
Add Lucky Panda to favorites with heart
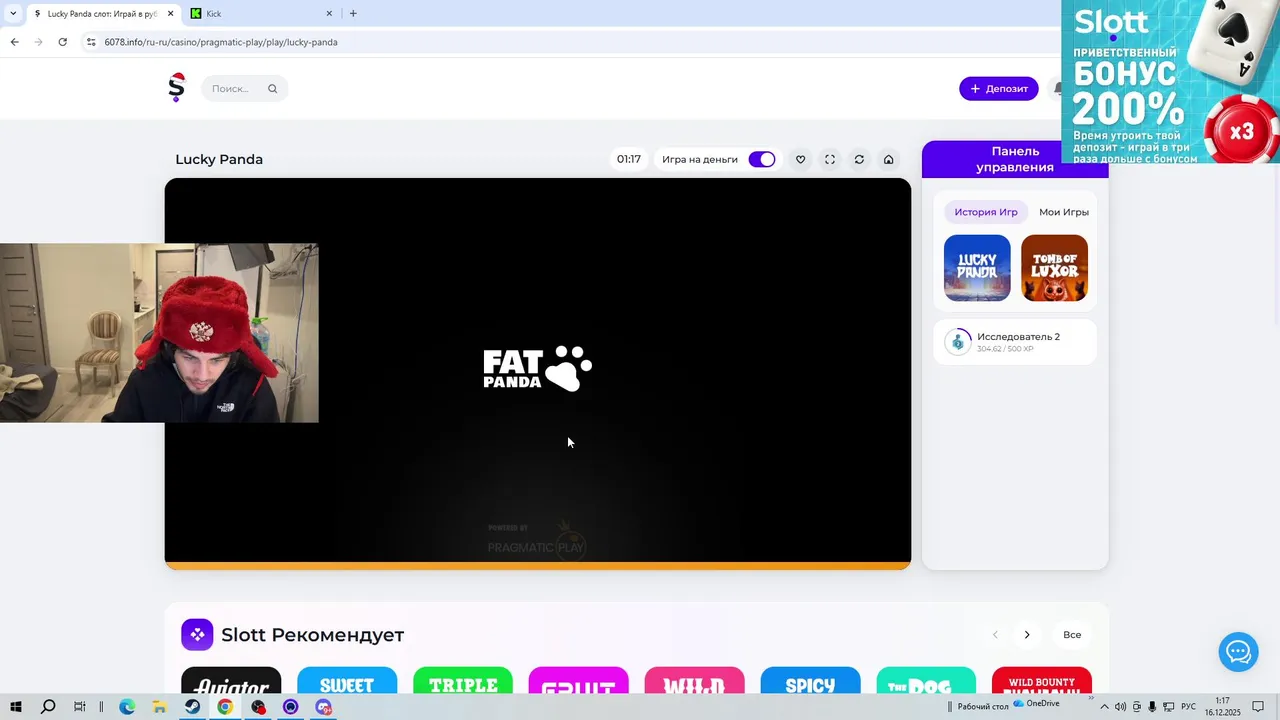tap(800, 159)
